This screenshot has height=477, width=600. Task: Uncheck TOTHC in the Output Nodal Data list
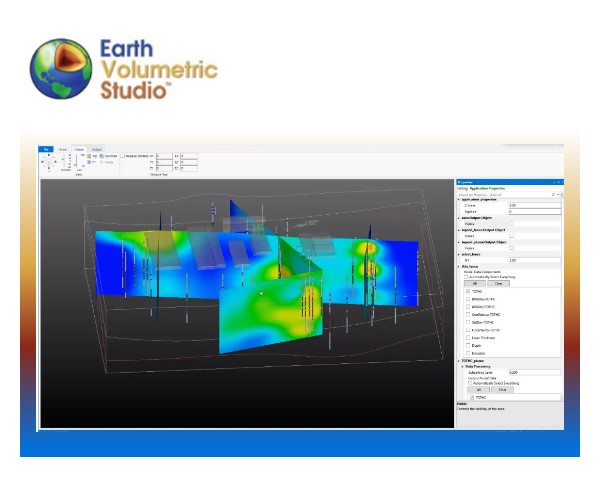pyautogui.click(x=472, y=397)
